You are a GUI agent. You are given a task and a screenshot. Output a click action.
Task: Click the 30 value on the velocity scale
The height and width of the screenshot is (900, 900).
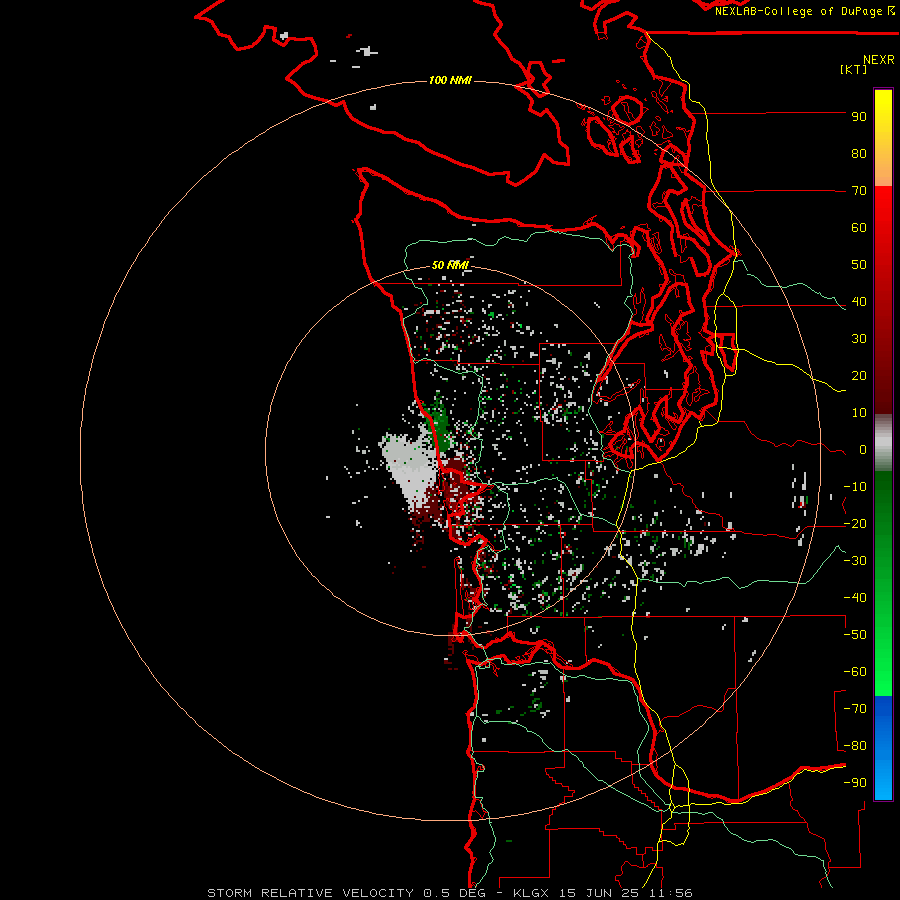click(859, 339)
